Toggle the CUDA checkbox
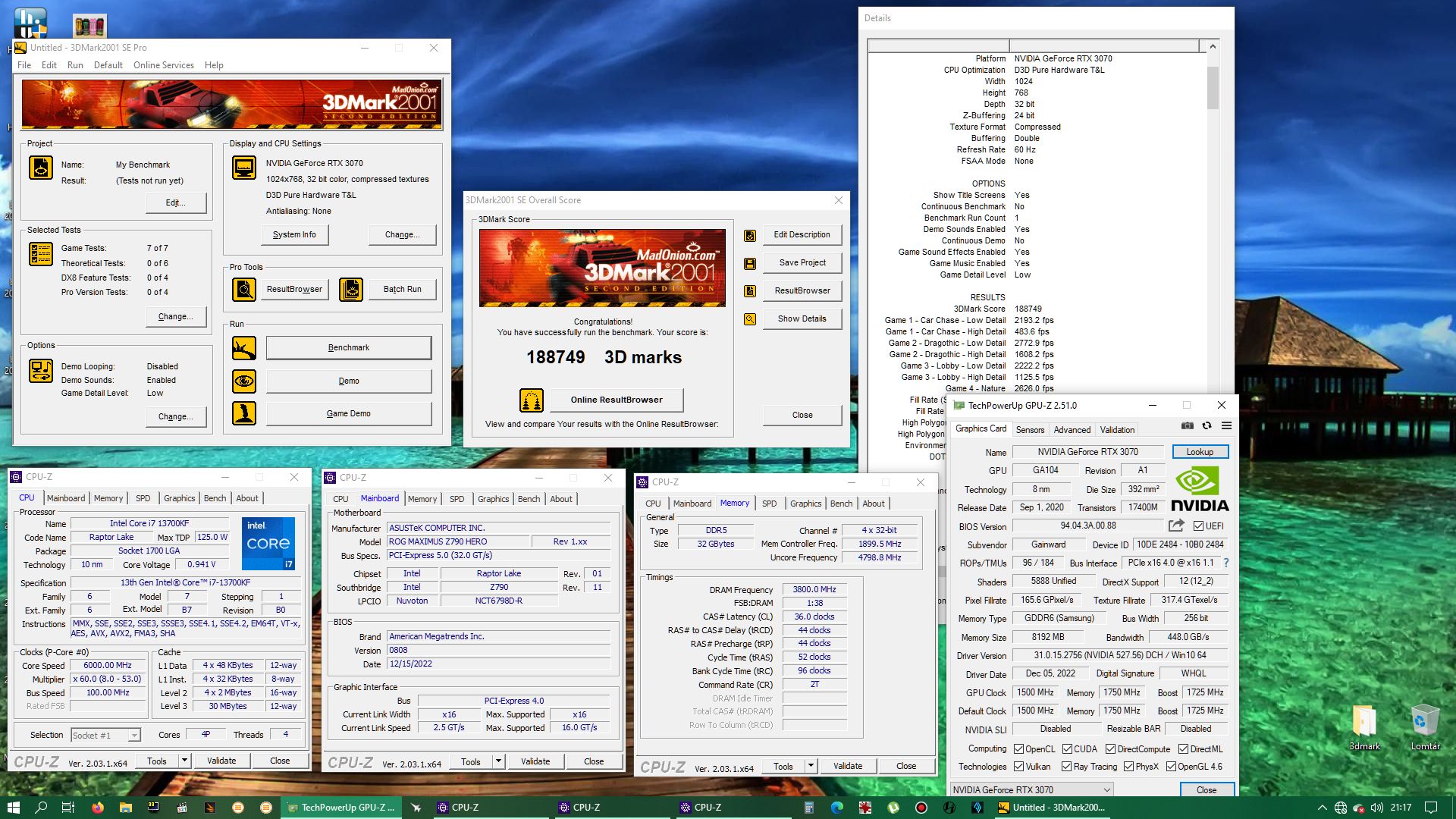Viewport: 1456px width, 819px height. tap(1067, 748)
